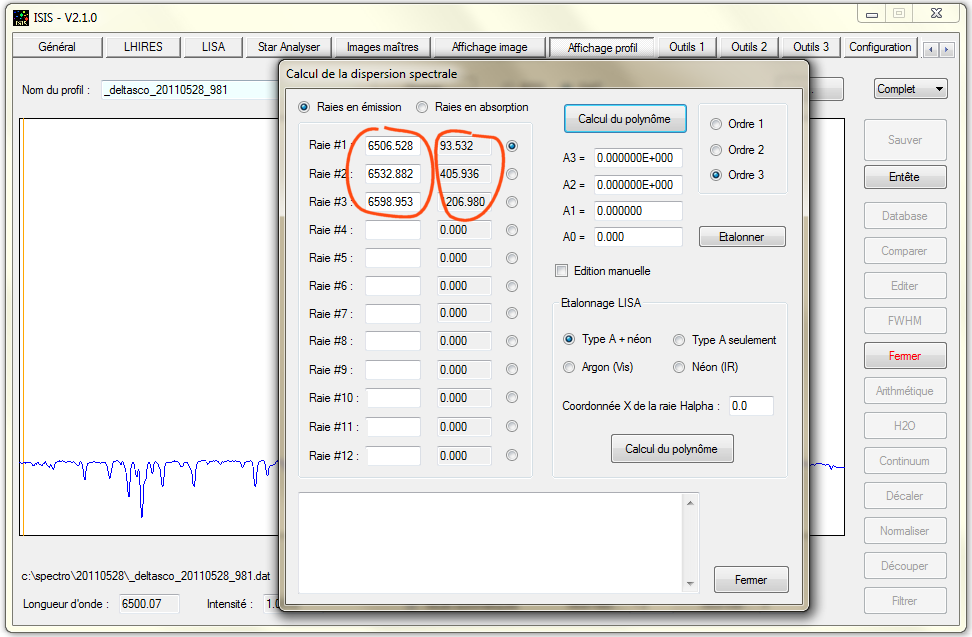Click the top Calcul du polynôme button
The width and height of the screenshot is (972, 637).
click(x=625, y=119)
